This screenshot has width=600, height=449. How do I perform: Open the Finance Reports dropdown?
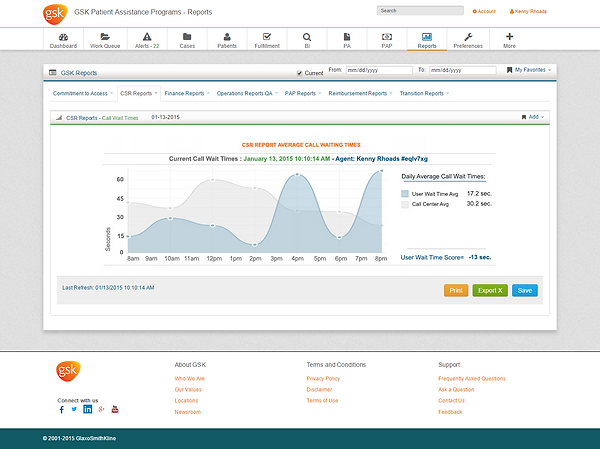pos(187,93)
